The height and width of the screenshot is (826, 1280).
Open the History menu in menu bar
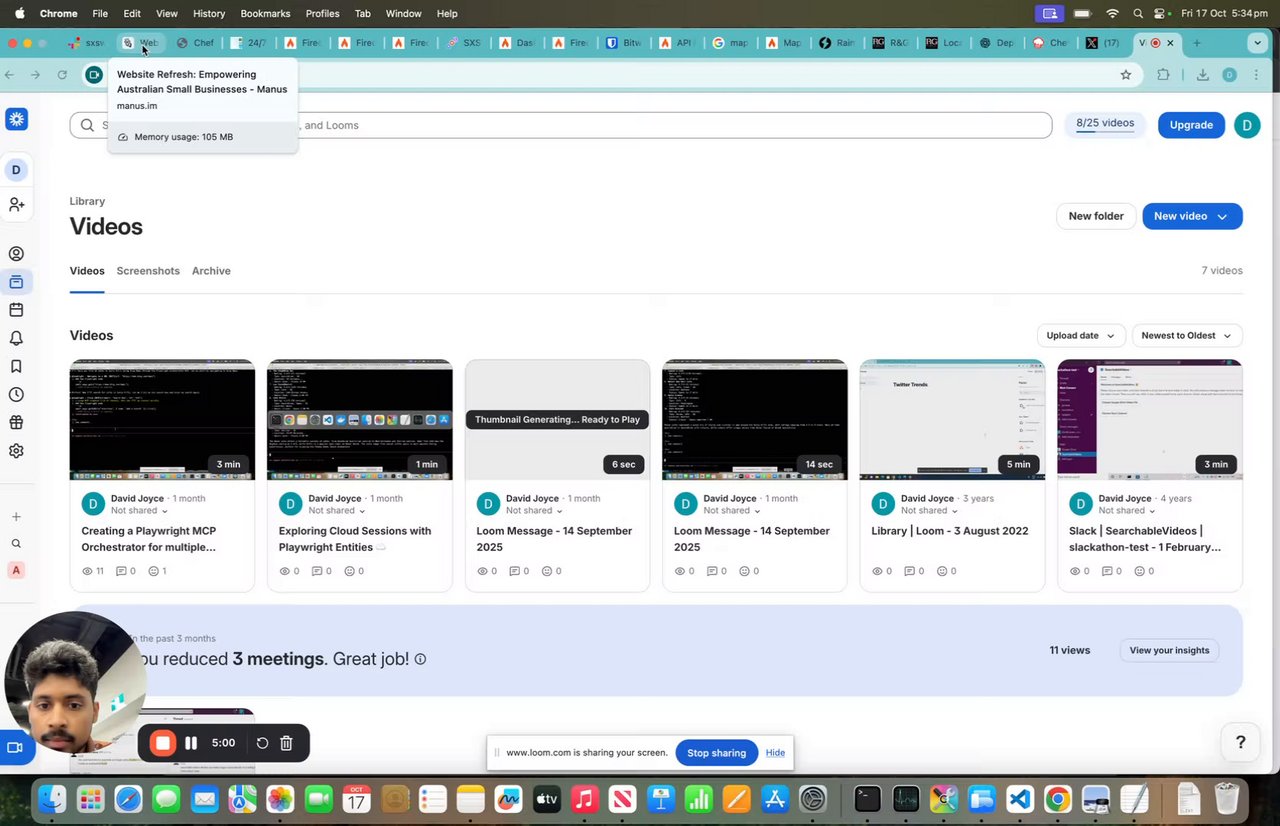(x=209, y=13)
